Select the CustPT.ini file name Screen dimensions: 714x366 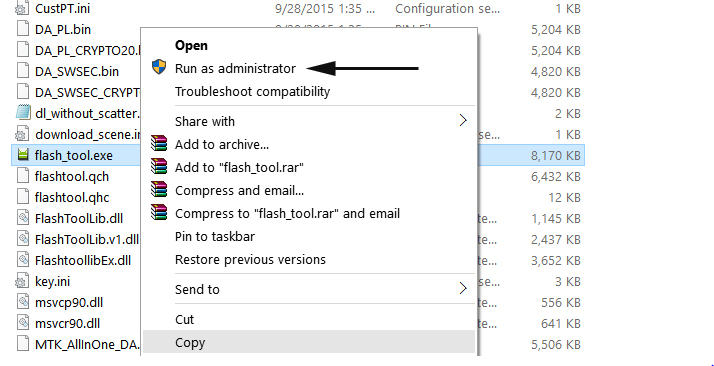pos(62,9)
